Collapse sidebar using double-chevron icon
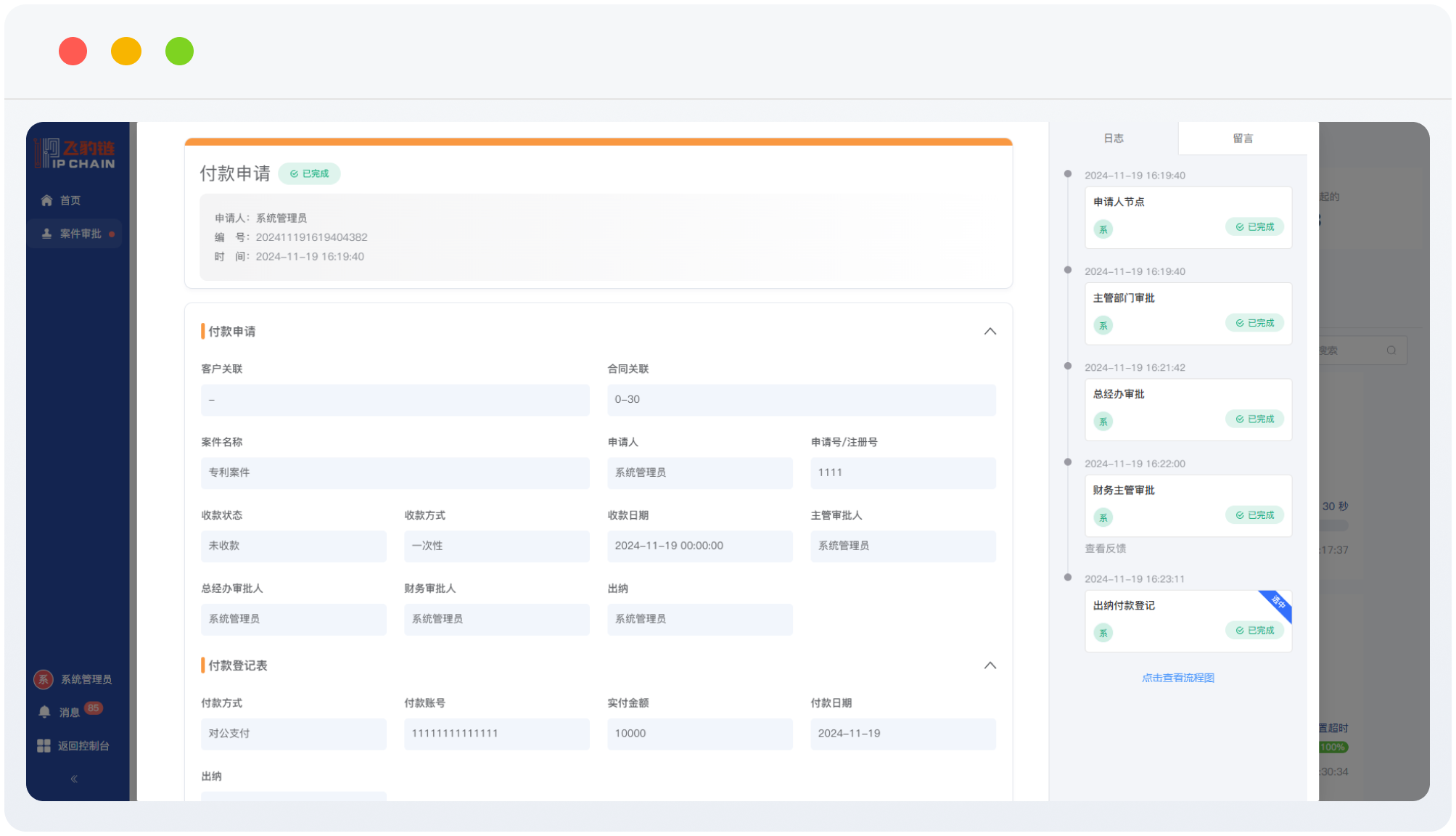 click(74, 779)
